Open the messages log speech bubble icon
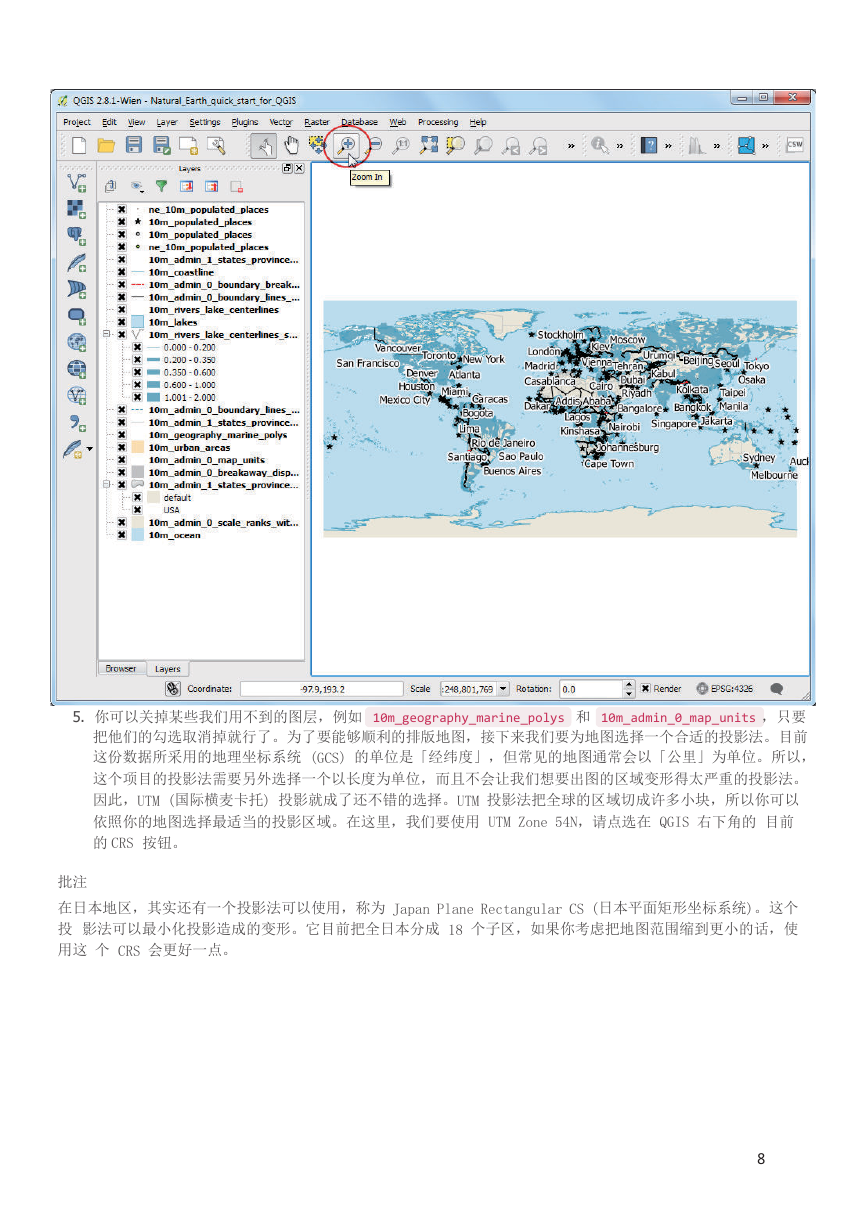This screenshot has height=1228, width=868. [776, 689]
